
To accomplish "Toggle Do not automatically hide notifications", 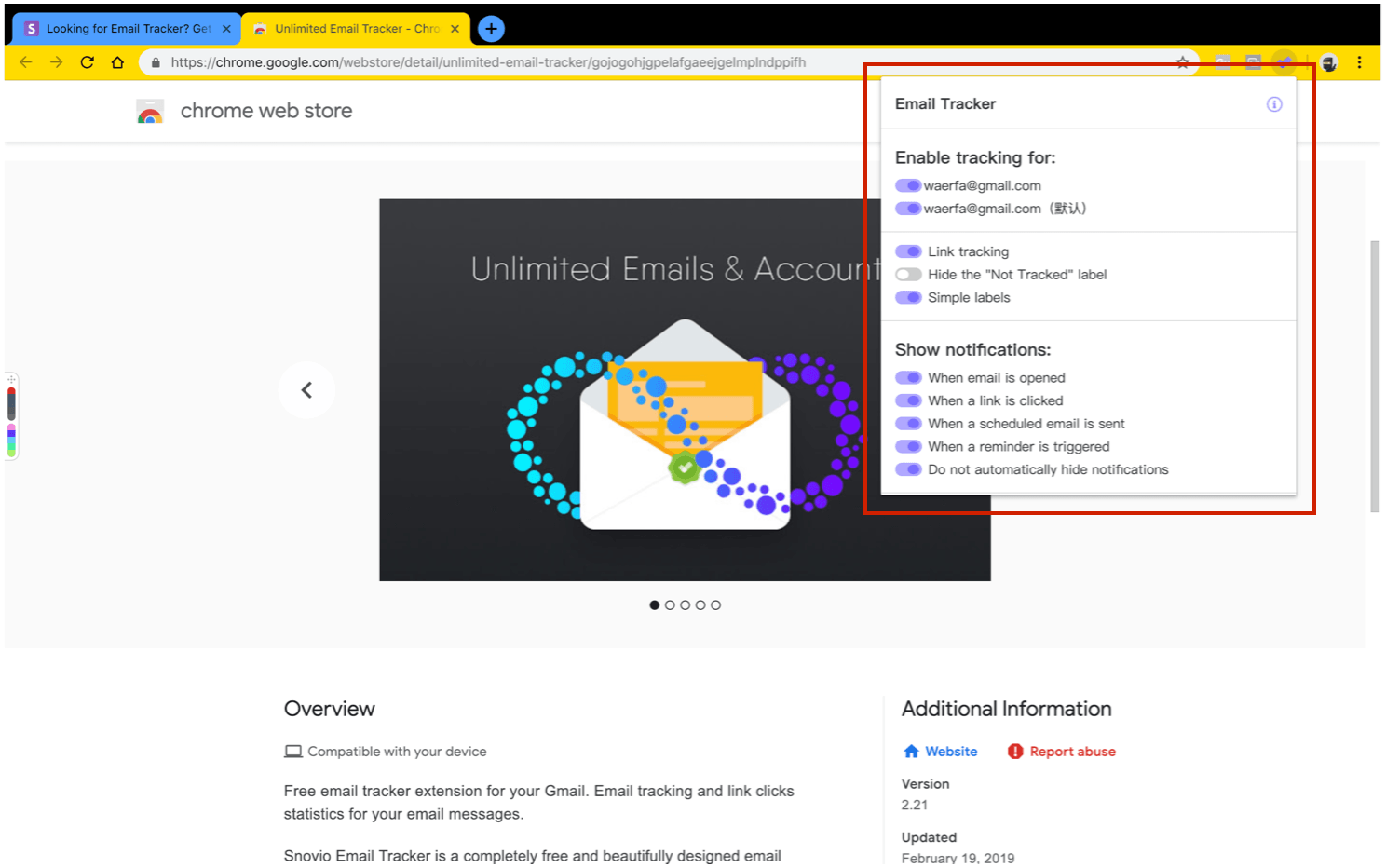I will pos(908,470).
